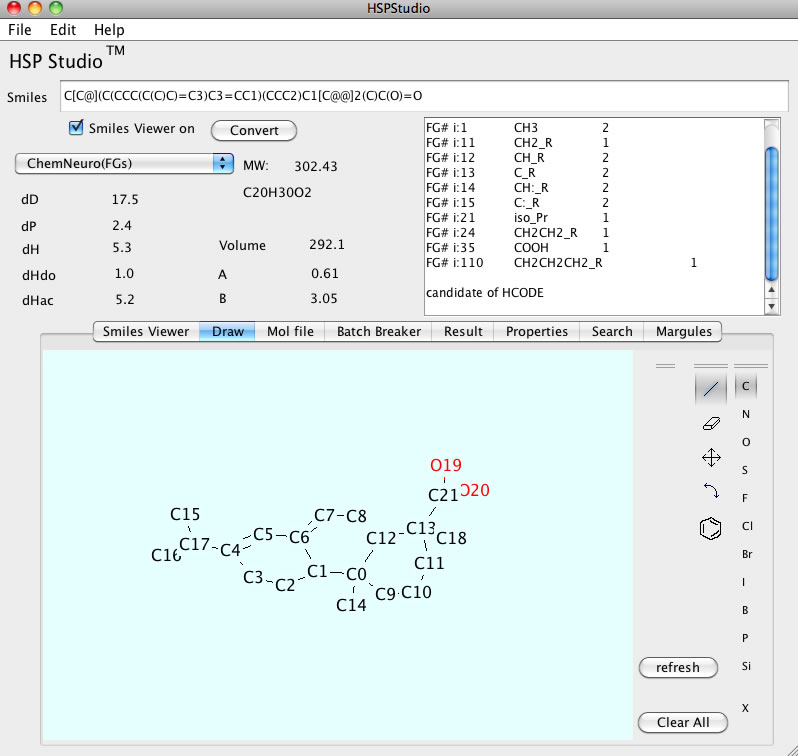Click atom C17 in the drawing
The image size is (798, 756).
[x=194, y=544]
